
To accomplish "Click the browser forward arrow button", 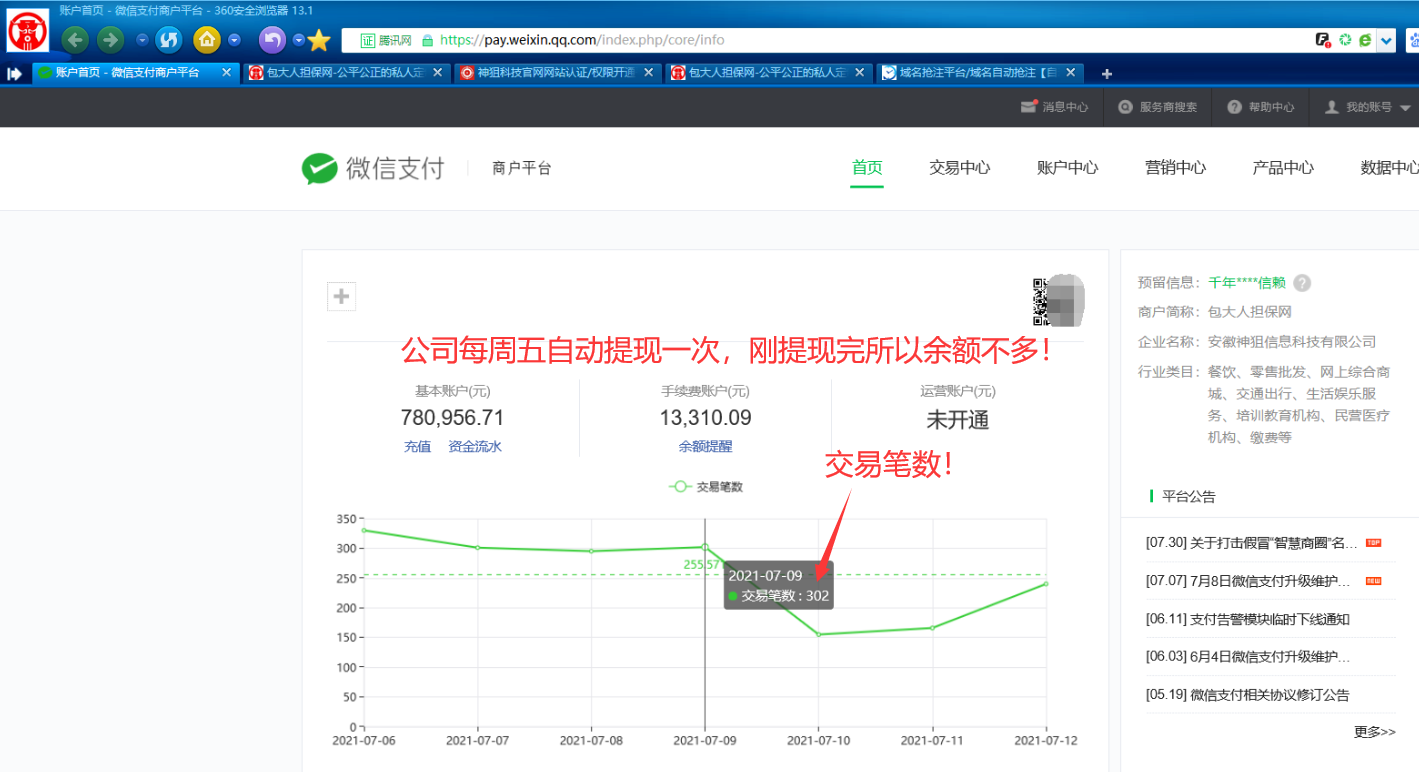I will click(x=110, y=40).
